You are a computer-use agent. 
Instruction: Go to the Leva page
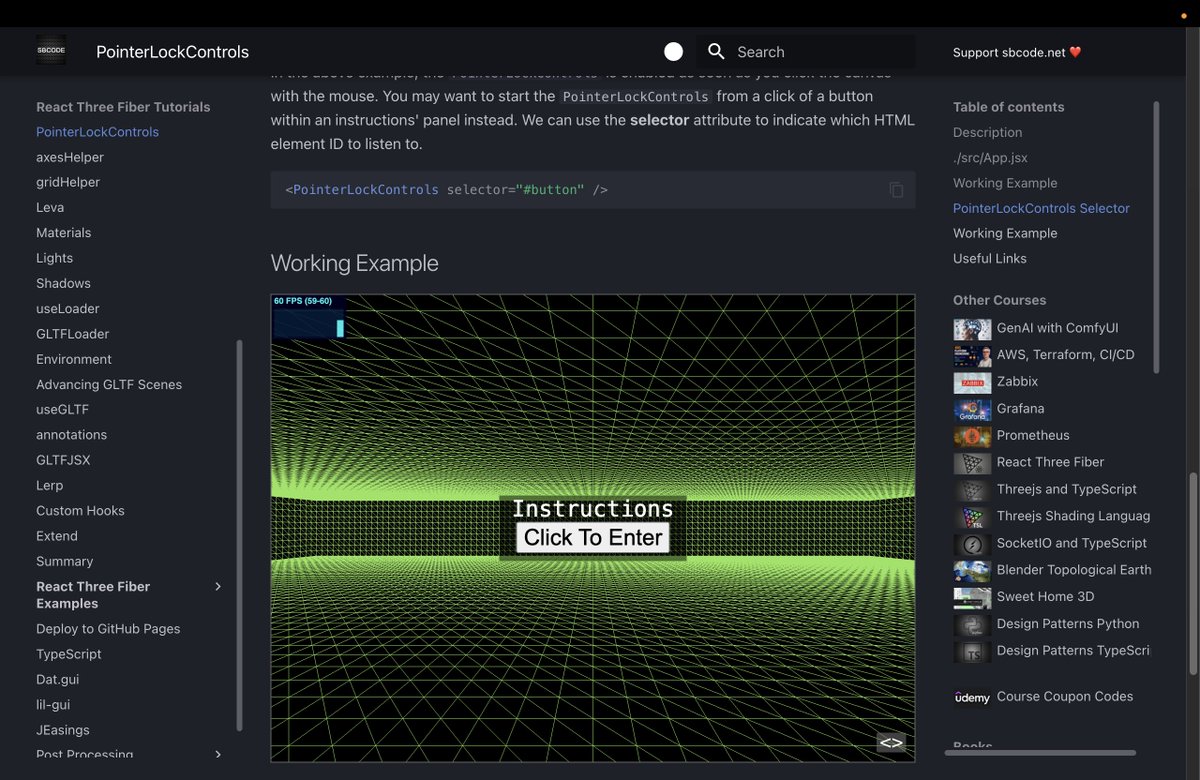[x=50, y=207]
